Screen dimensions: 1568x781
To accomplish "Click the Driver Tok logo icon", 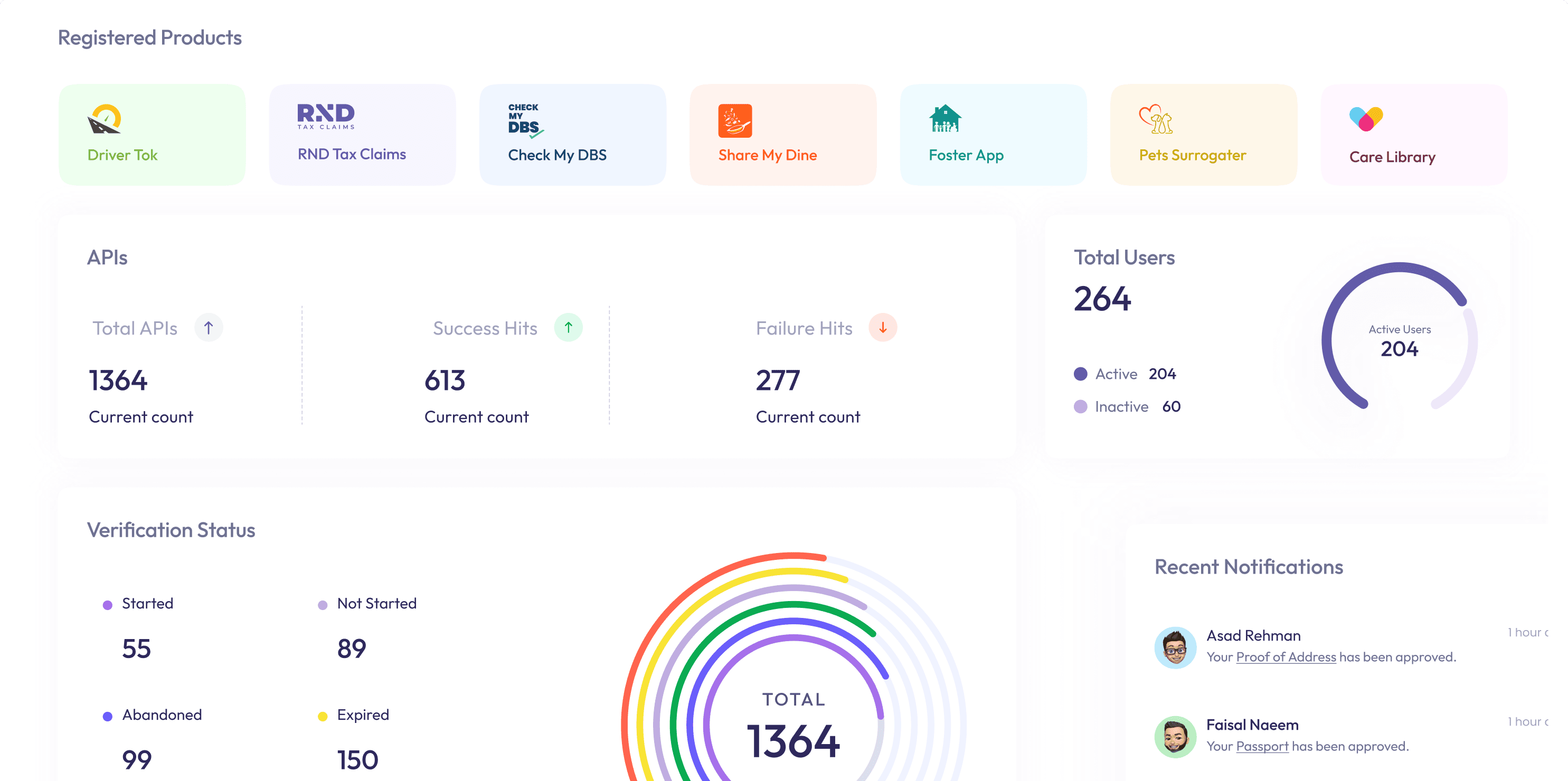I will click(x=104, y=119).
